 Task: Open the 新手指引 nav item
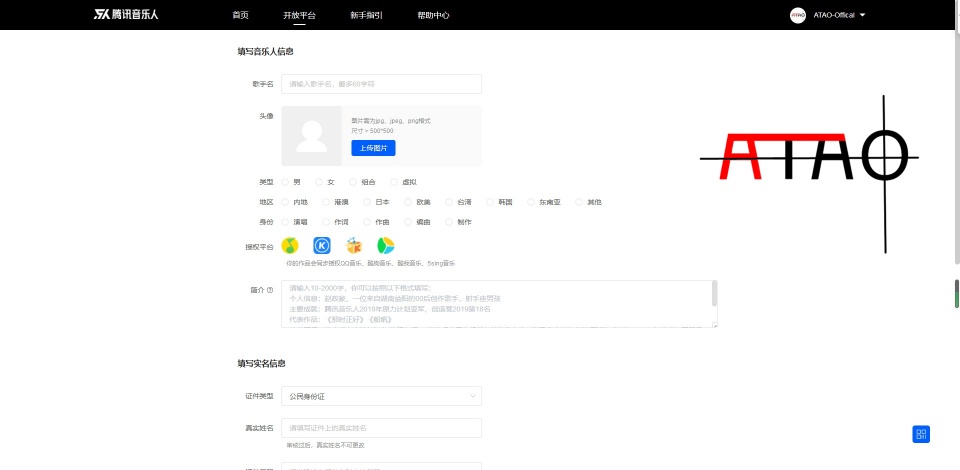[367, 15]
